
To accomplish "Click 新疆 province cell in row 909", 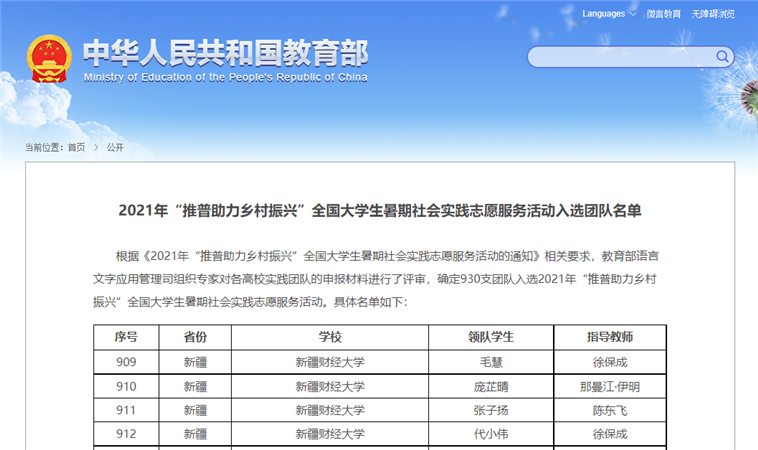I will [x=195, y=362].
